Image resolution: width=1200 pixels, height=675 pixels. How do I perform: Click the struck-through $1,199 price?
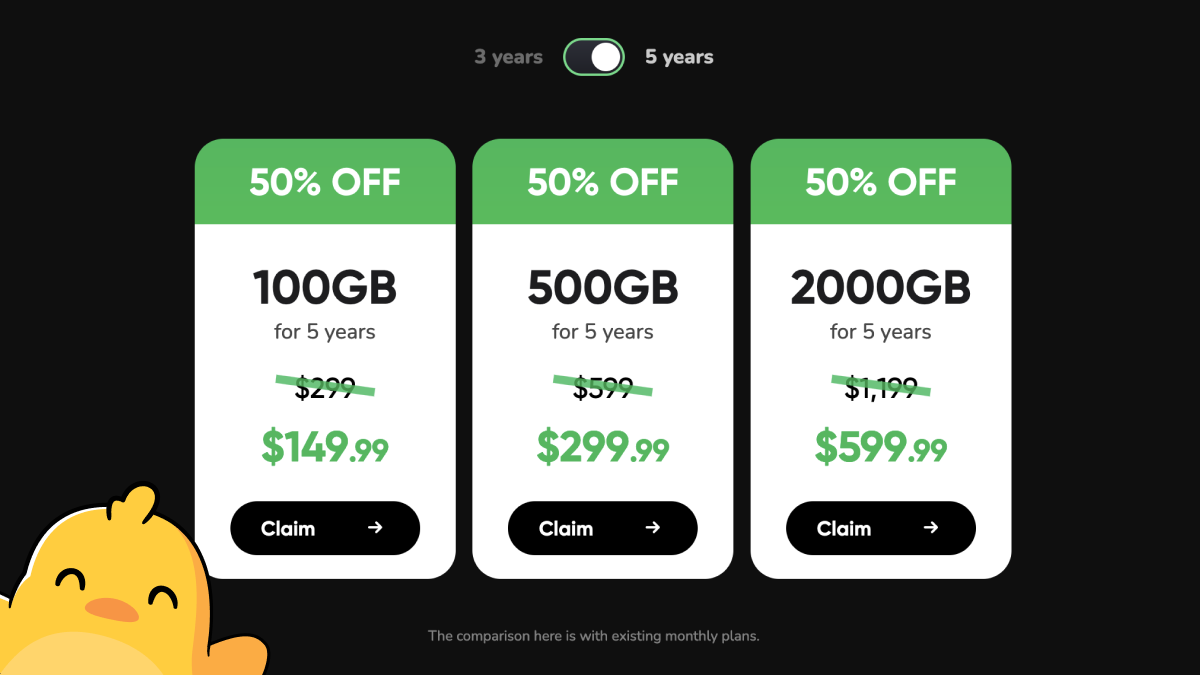[881, 387]
